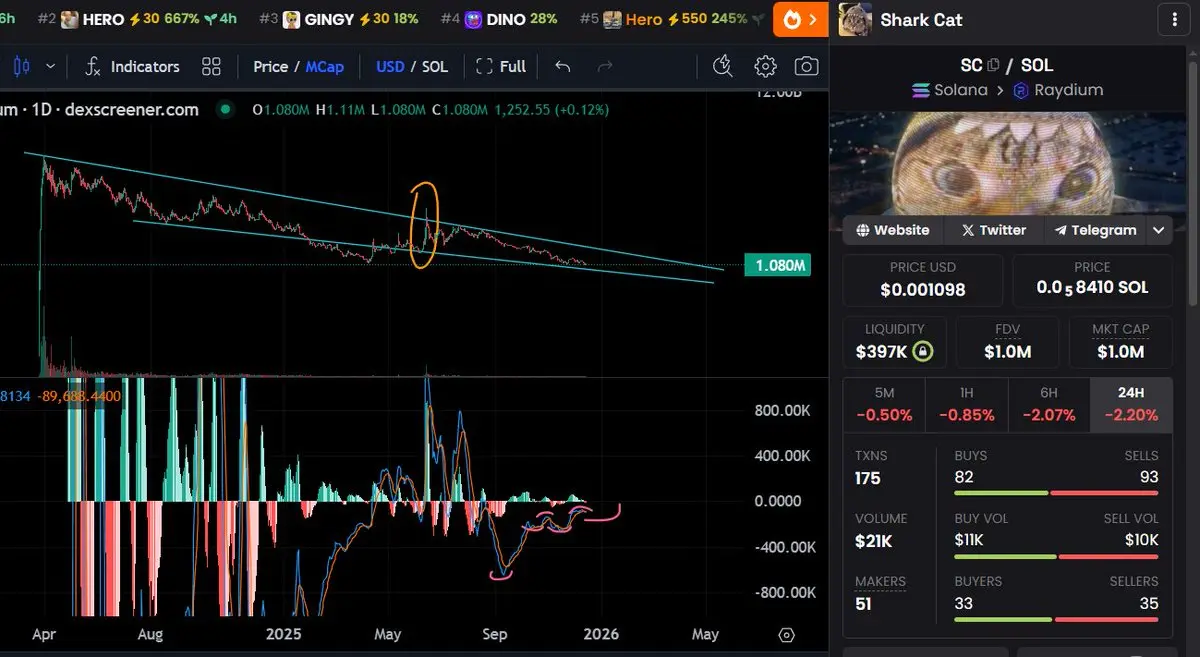Click the MKT CAP $1.0M box
The width and height of the screenshot is (1200, 657).
click(1121, 341)
